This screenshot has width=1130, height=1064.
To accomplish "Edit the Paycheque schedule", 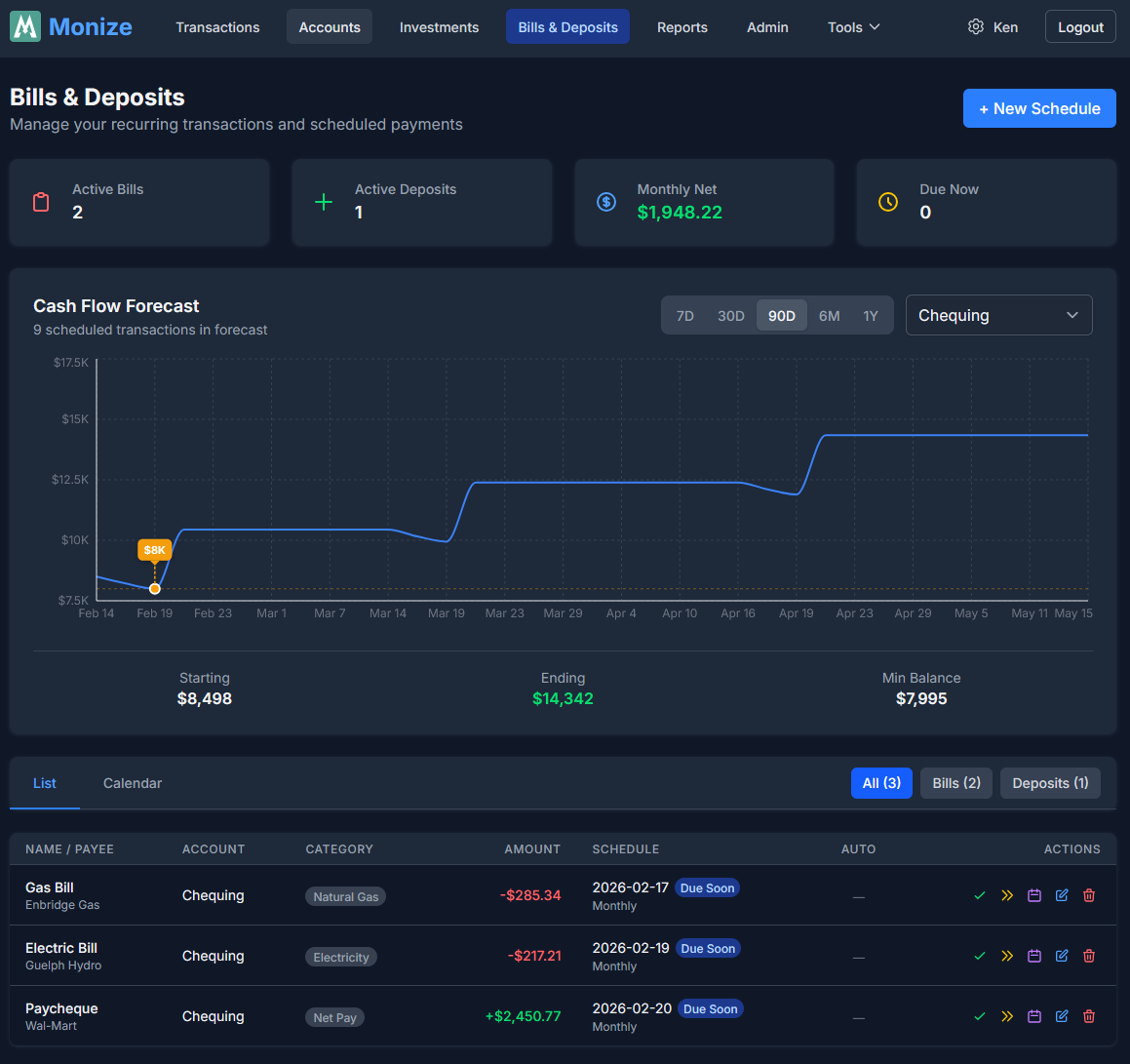I will click(1062, 1016).
